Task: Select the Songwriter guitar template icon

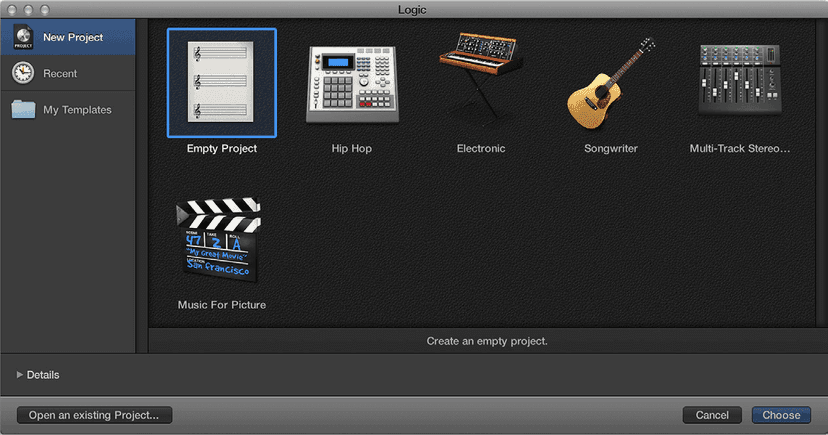Action: tap(611, 83)
